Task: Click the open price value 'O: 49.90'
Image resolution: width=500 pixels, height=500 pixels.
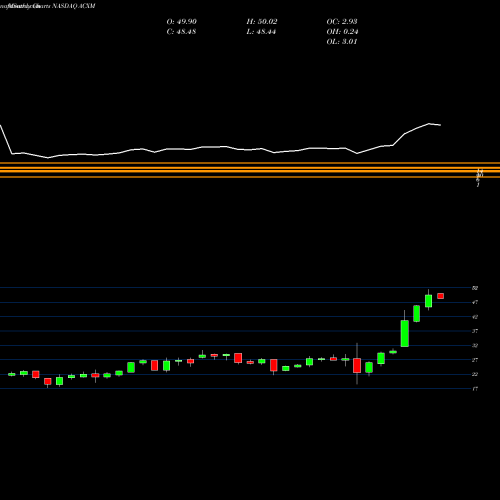Action: pyautogui.click(x=181, y=22)
